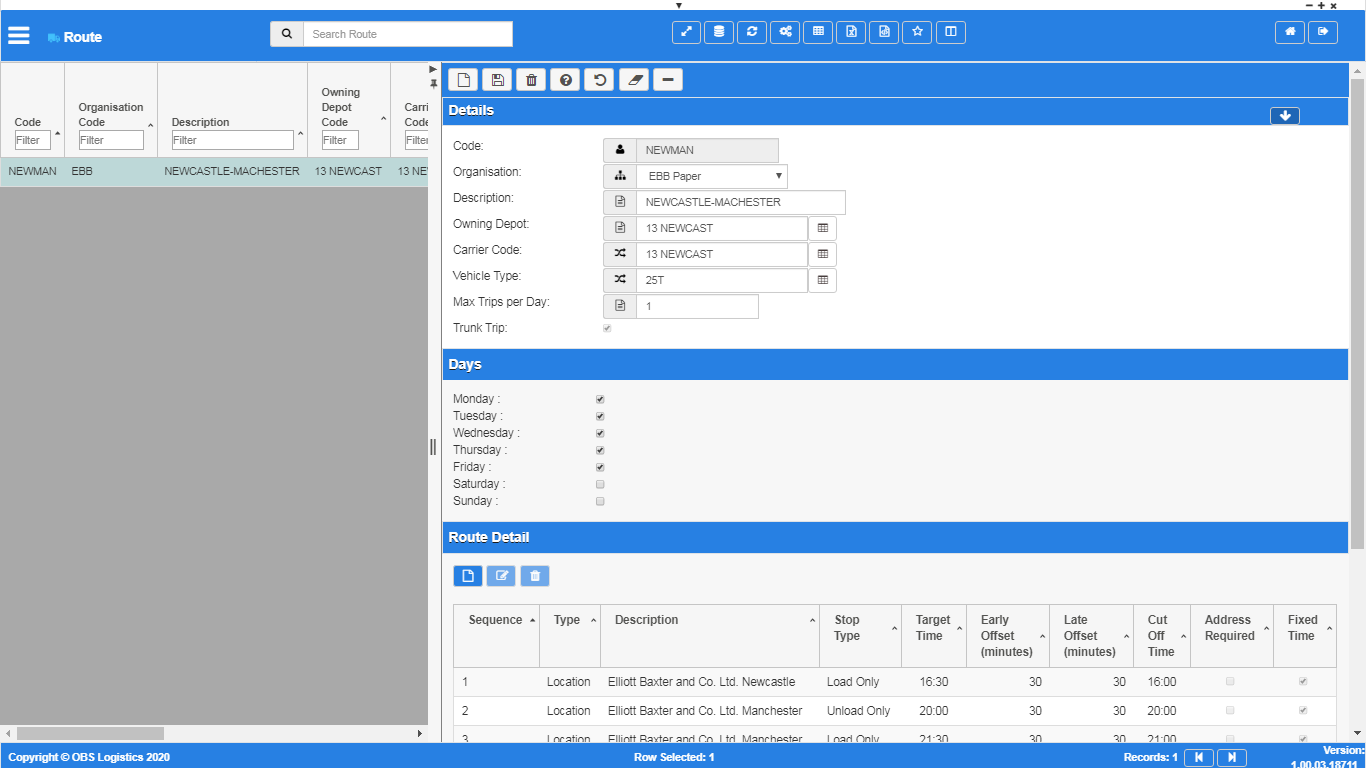
Task: Toggle the Wednesday checkbox
Action: click(x=600, y=433)
